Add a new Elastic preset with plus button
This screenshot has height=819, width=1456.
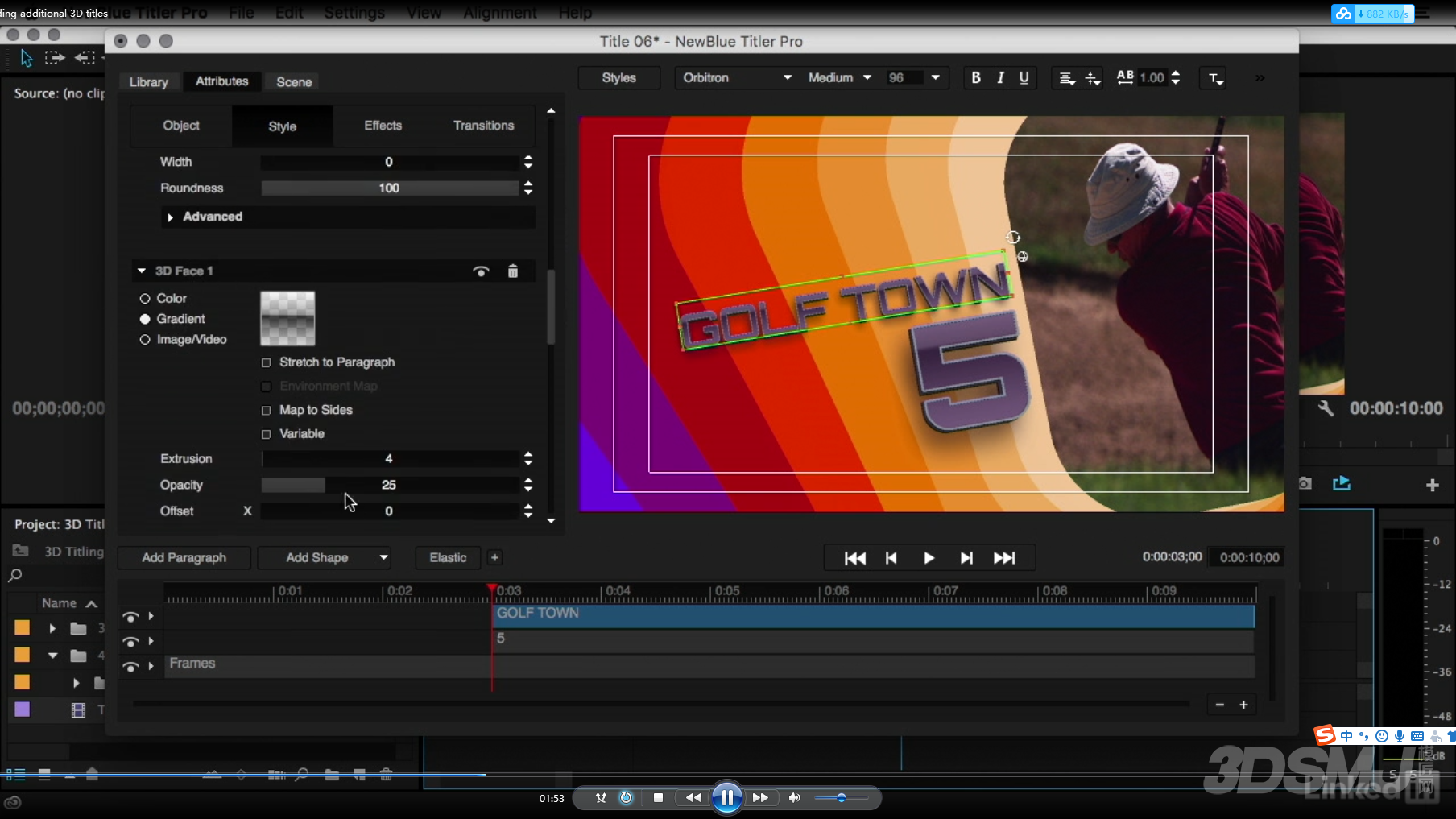point(494,557)
